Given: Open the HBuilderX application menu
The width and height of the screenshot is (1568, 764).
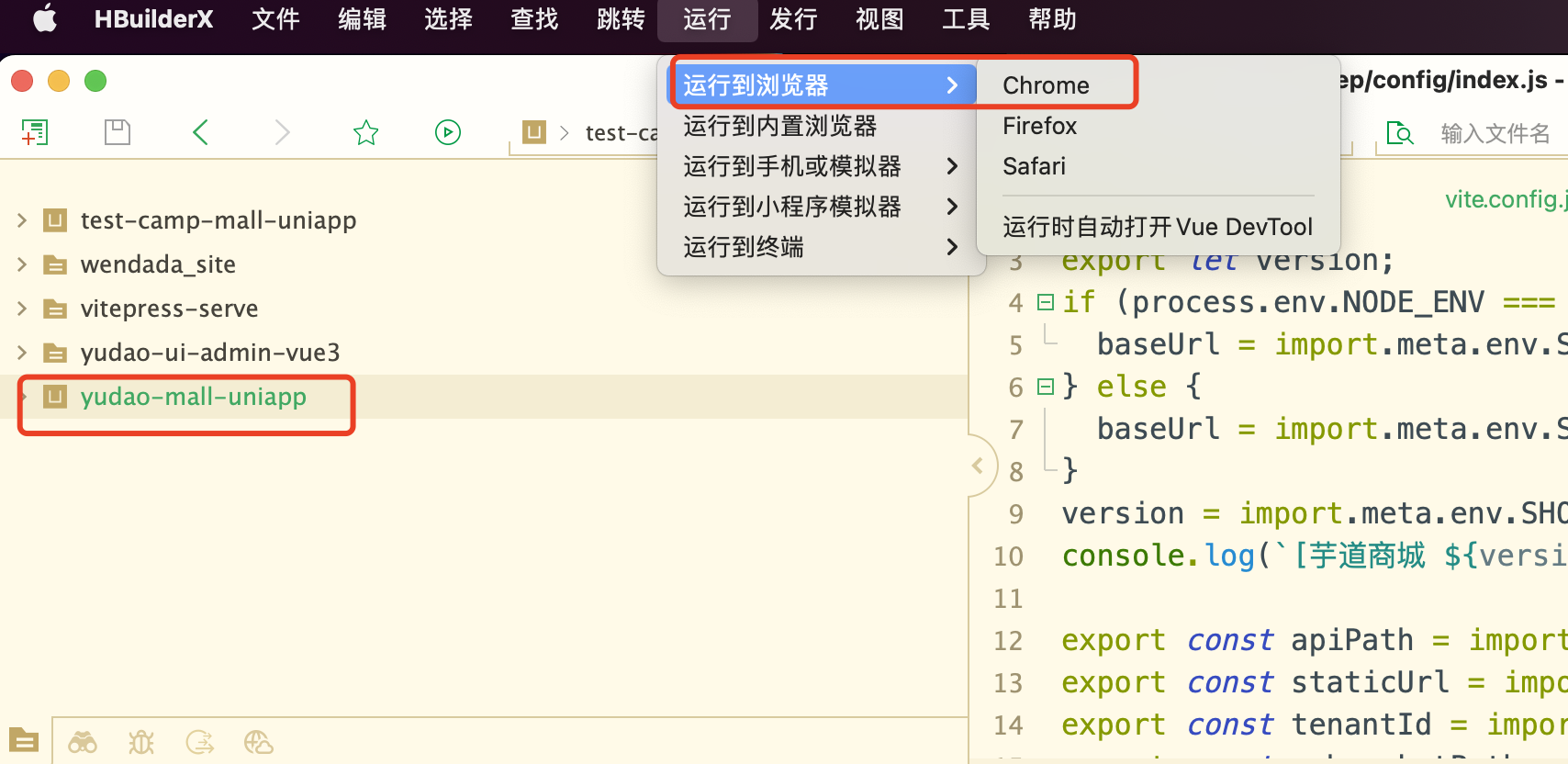Looking at the screenshot, I should point(153,18).
